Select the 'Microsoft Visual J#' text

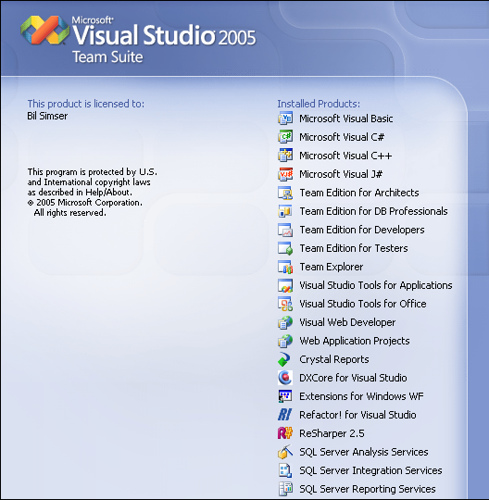pos(341,174)
